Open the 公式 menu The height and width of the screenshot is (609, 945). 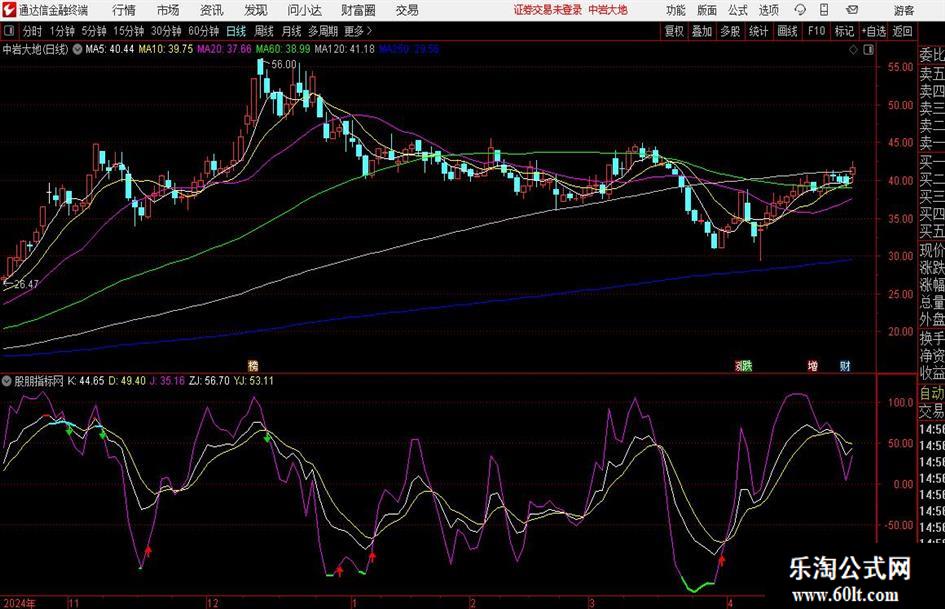[x=738, y=10]
